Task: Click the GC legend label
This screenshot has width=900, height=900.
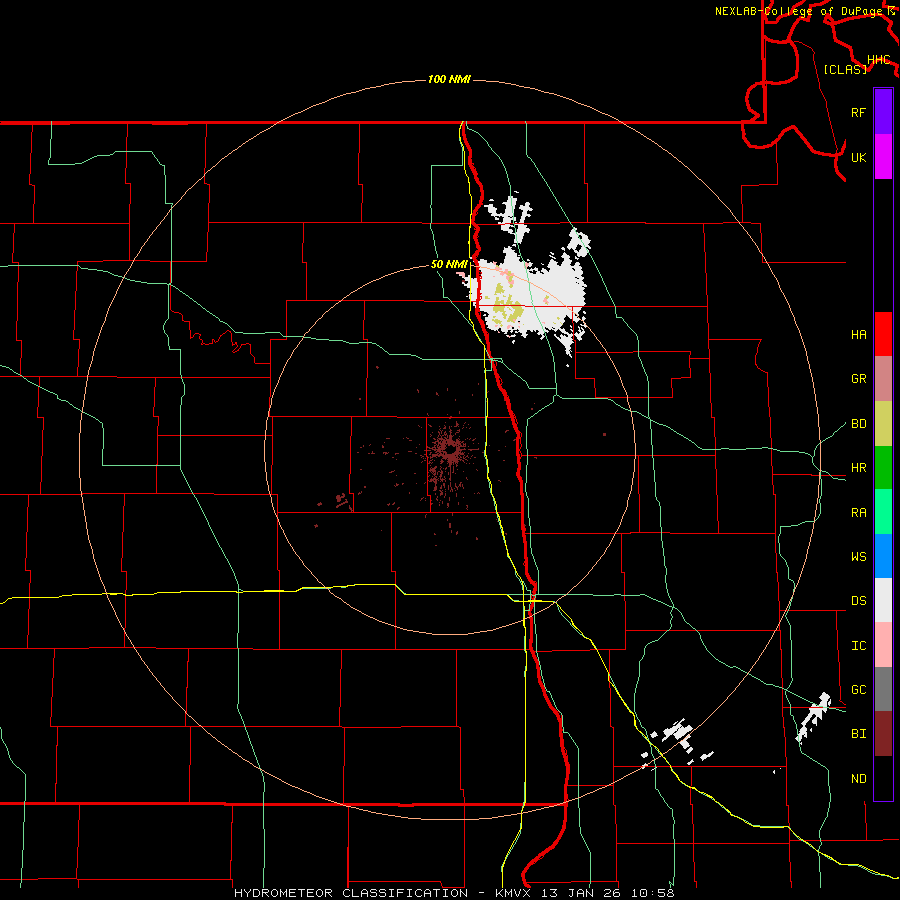Action: 858,690
